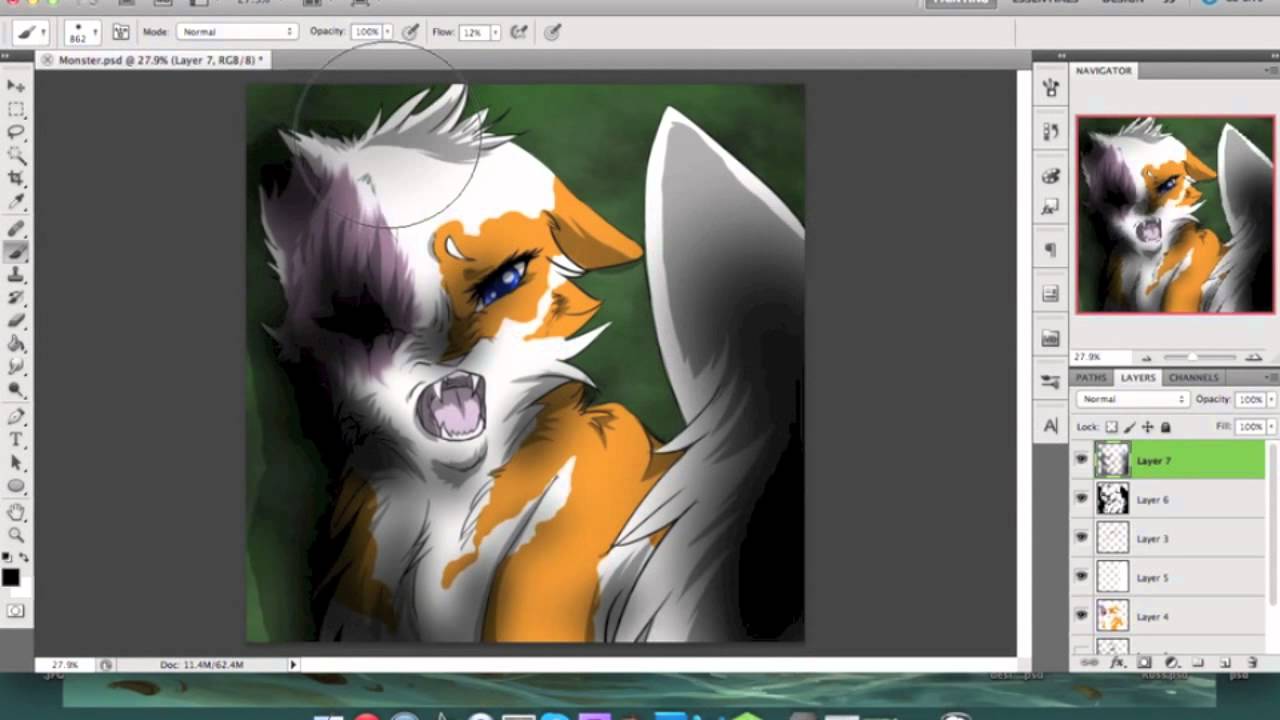
Task: Select the Crop tool
Action: [16, 178]
